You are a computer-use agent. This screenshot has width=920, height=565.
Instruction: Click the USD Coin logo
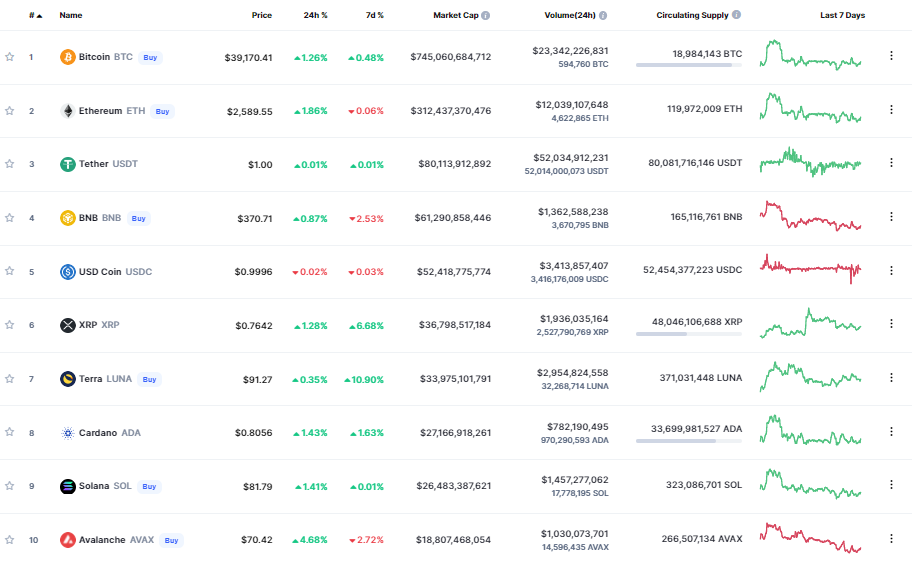[67, 272]
